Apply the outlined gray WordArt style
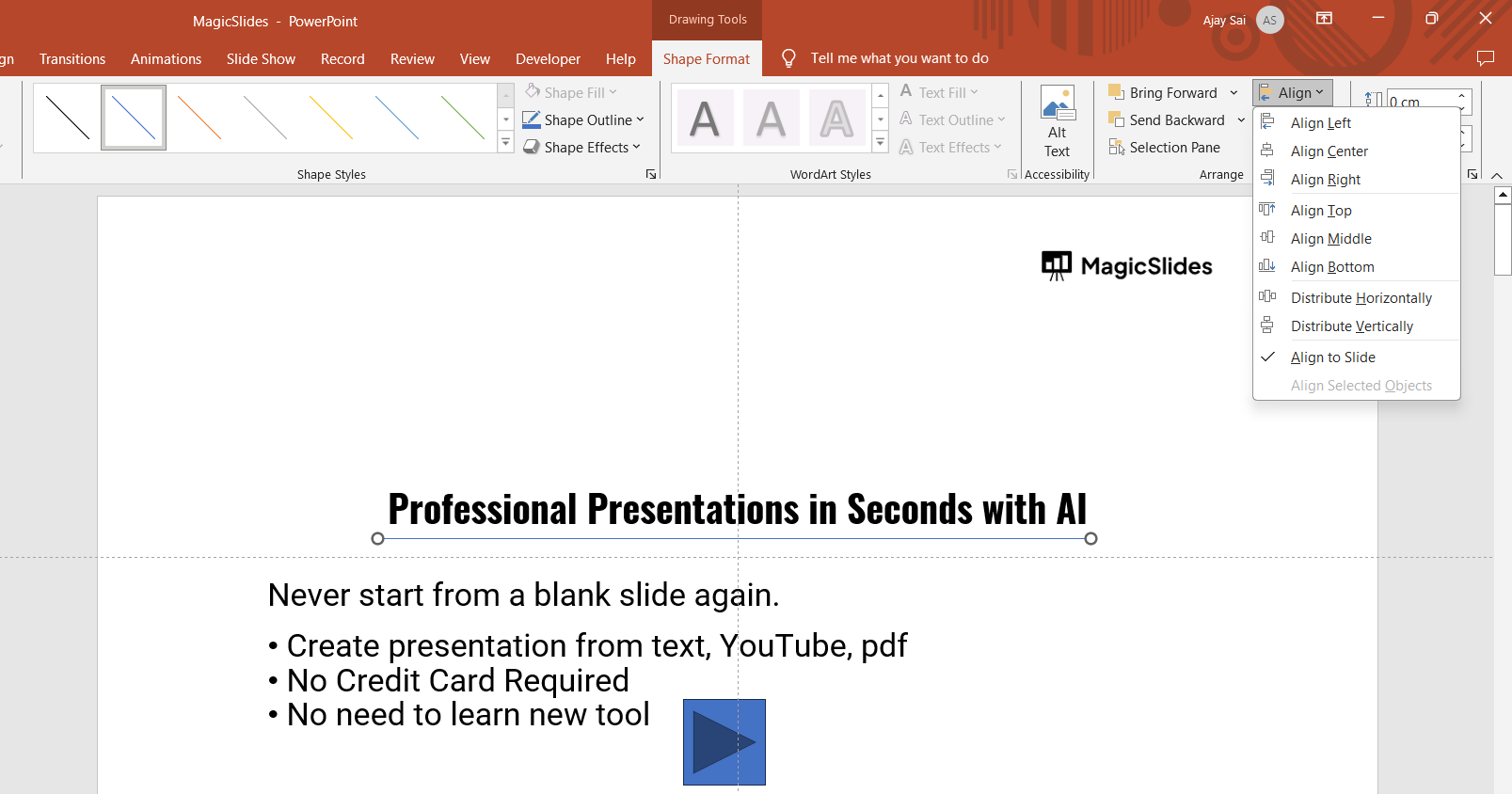The image size is (1512, 794). [x=836, y=119]
